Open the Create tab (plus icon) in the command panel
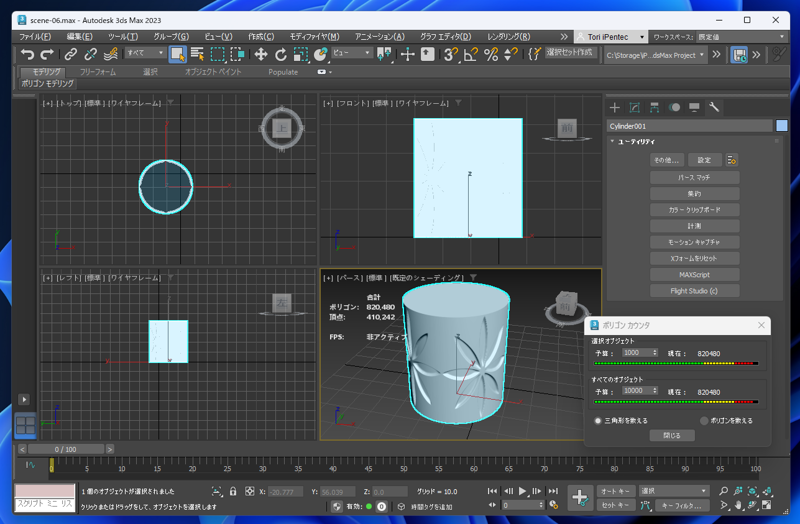 pos(615,107)
